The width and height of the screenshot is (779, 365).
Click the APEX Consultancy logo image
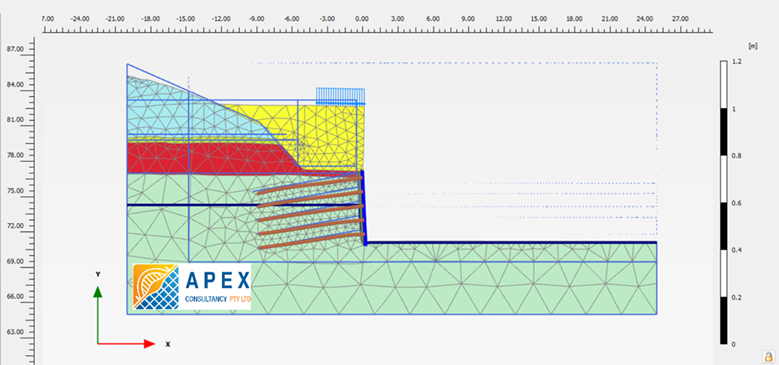(192, 287)
